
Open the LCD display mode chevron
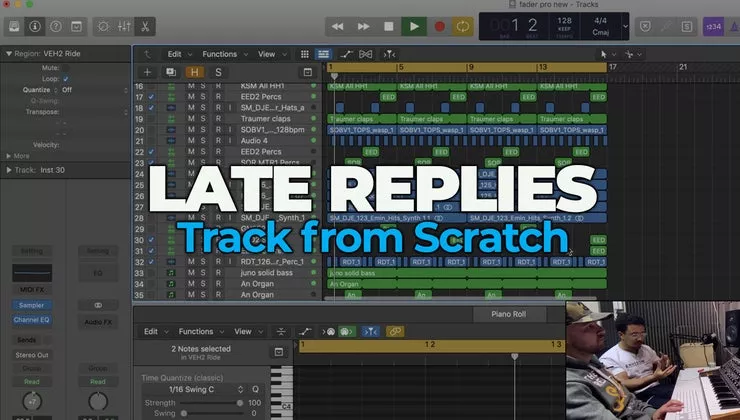tap(625, 26)
